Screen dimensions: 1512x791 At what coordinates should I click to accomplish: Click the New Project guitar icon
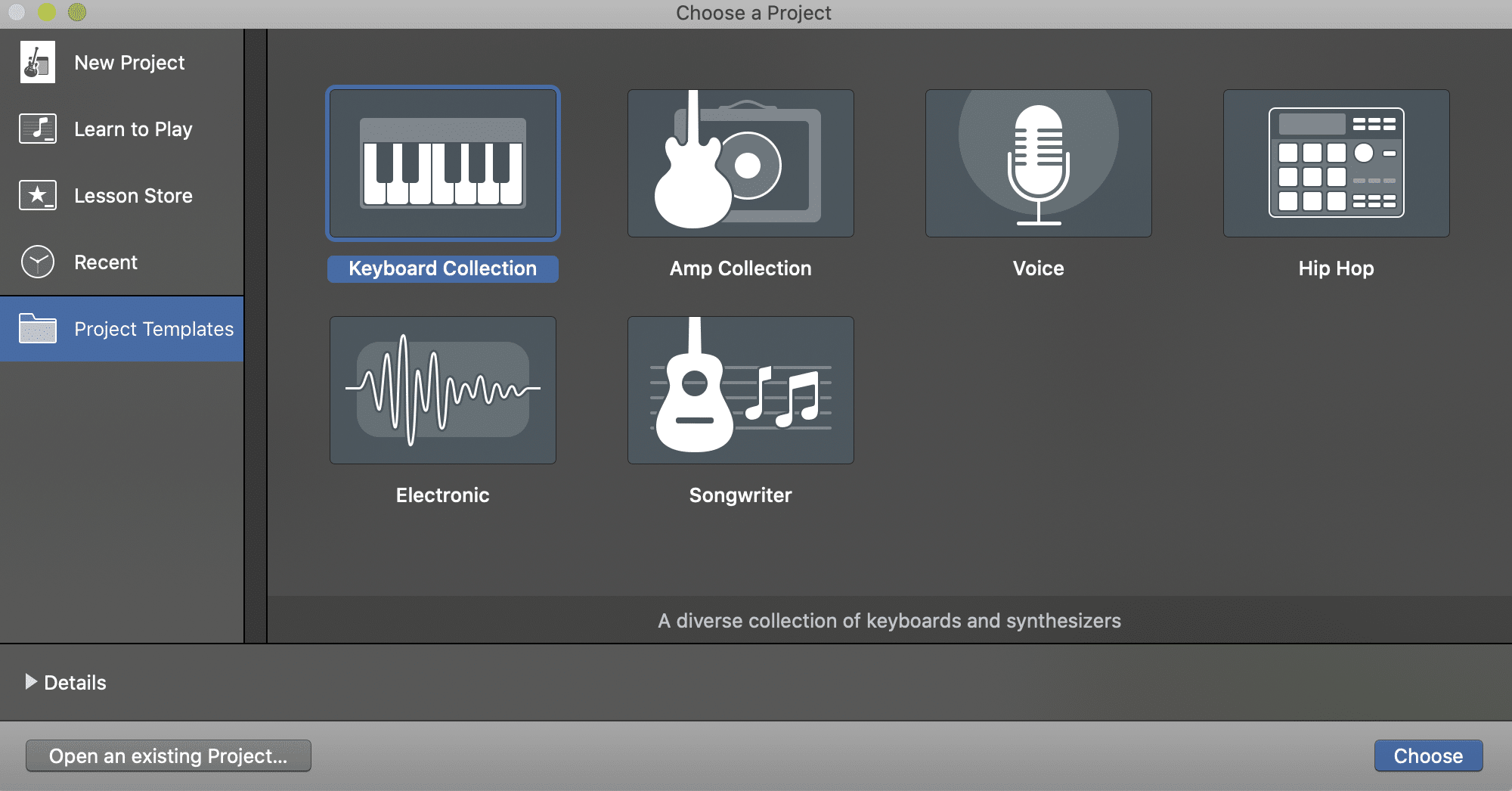(x=37, y=62)
